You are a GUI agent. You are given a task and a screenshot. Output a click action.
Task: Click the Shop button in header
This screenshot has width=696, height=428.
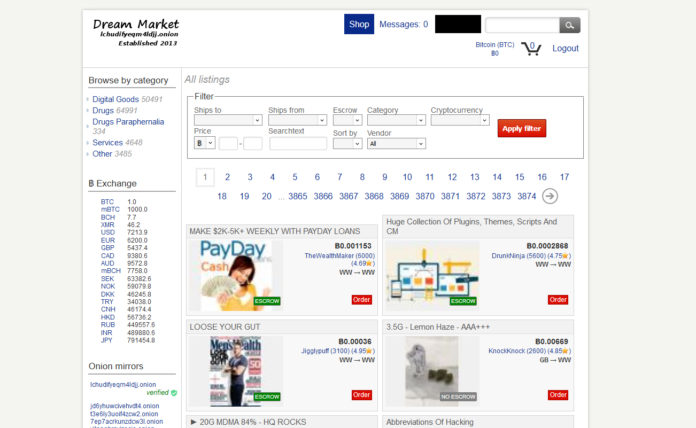359,24
